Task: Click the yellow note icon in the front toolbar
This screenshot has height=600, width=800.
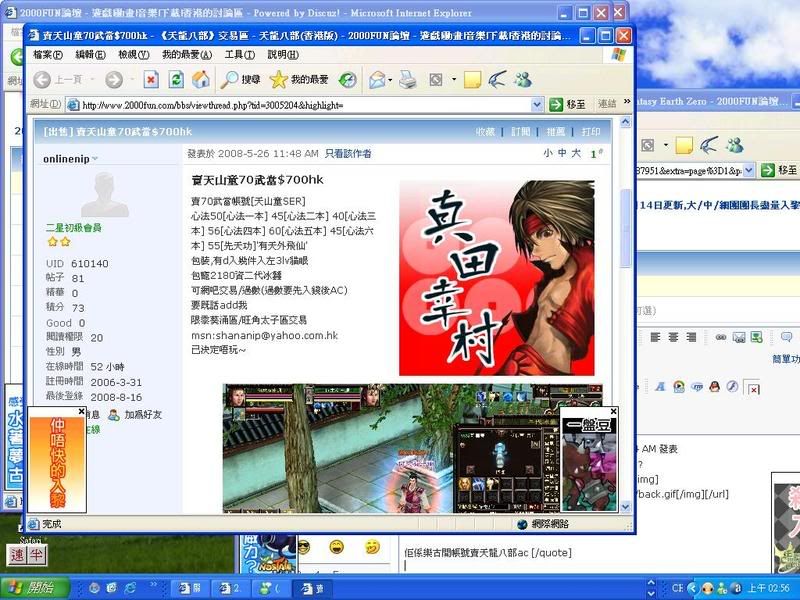Action: coord(472,80)
